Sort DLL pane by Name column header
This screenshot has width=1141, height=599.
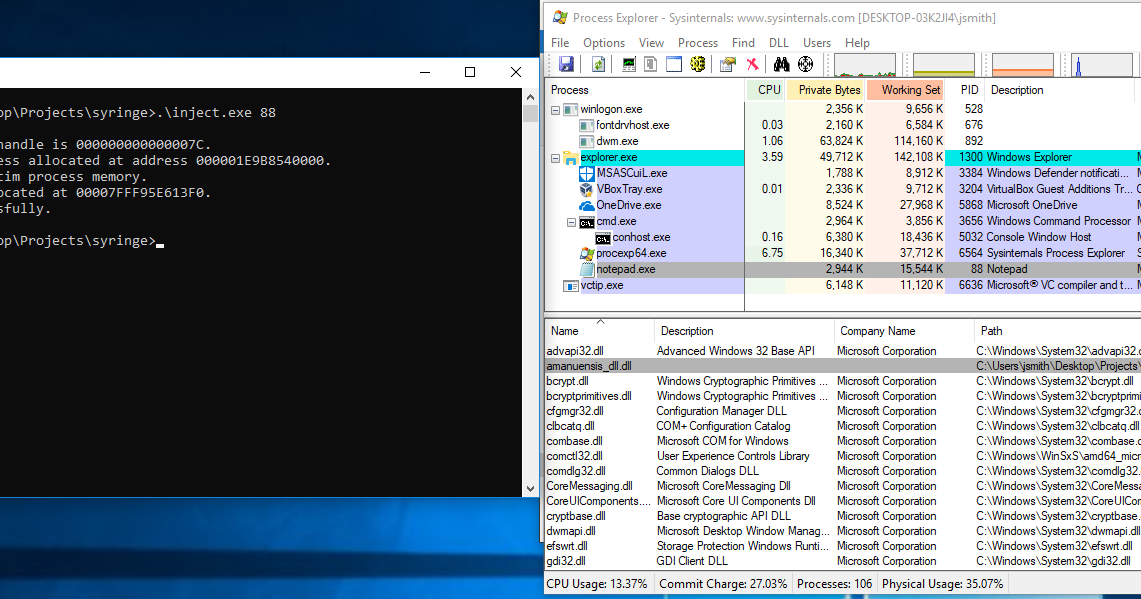(600, 331)
